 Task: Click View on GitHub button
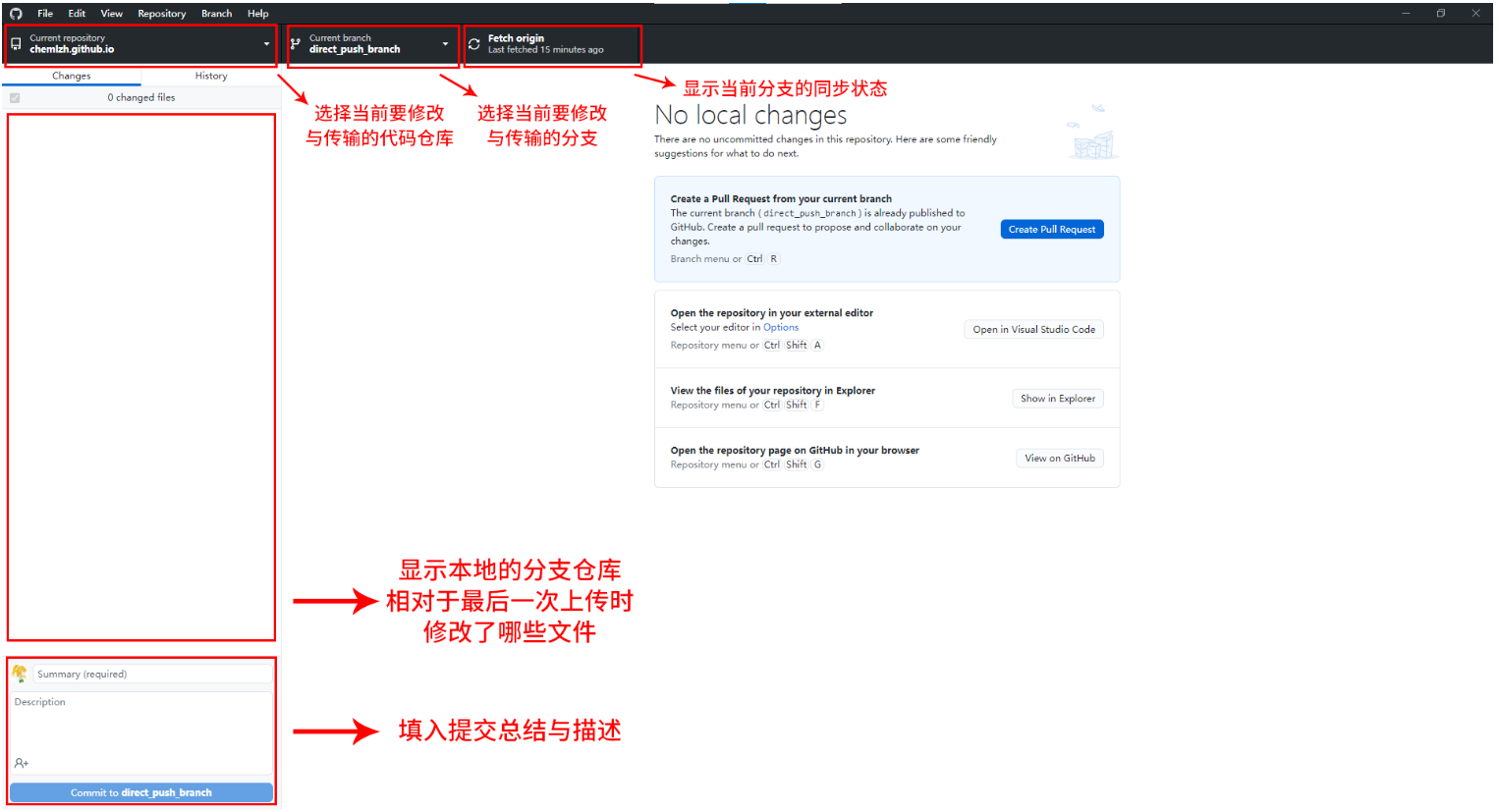1060,458
